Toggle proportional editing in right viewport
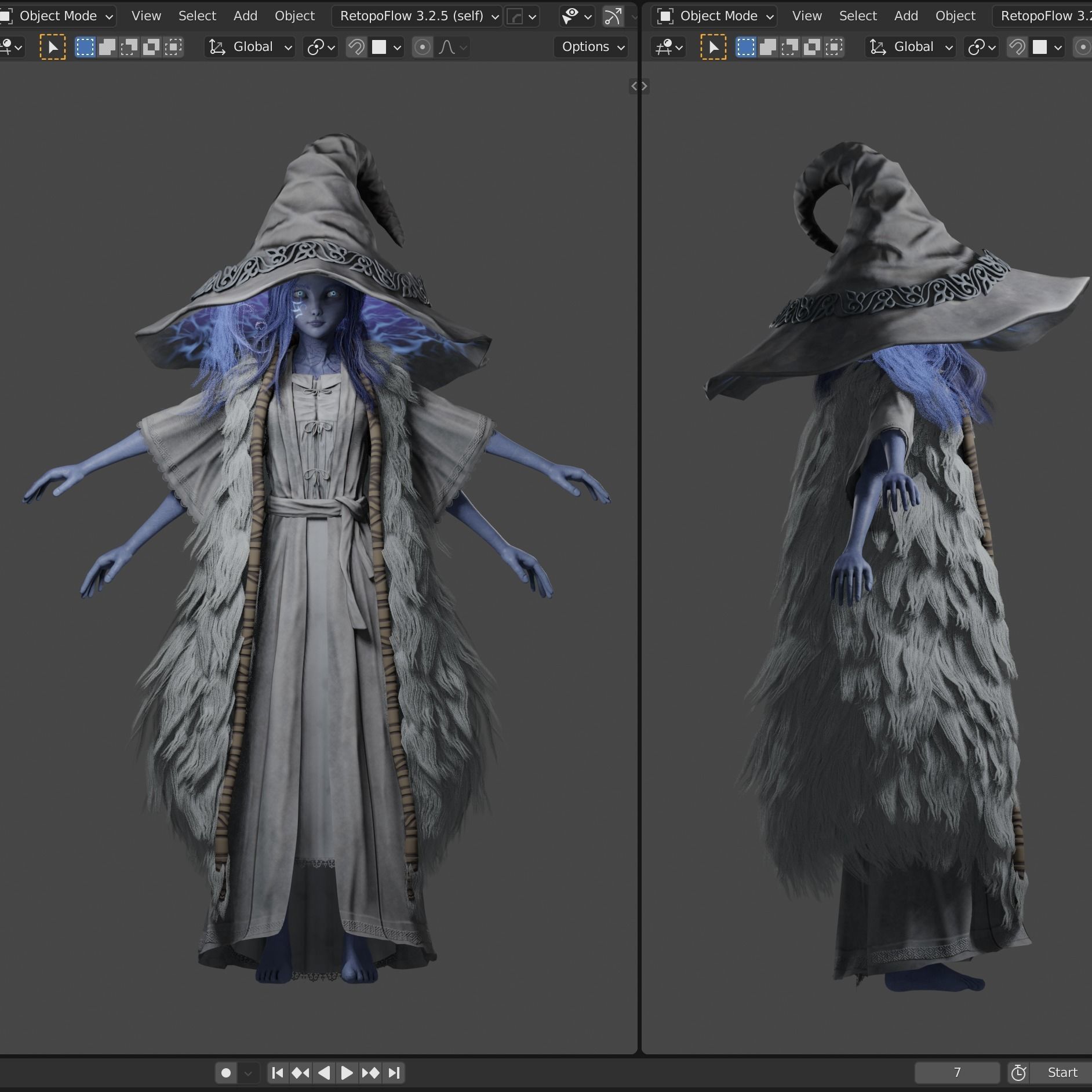Viewport: 1092px width, 1092px height. click(x=1082, y=47)
